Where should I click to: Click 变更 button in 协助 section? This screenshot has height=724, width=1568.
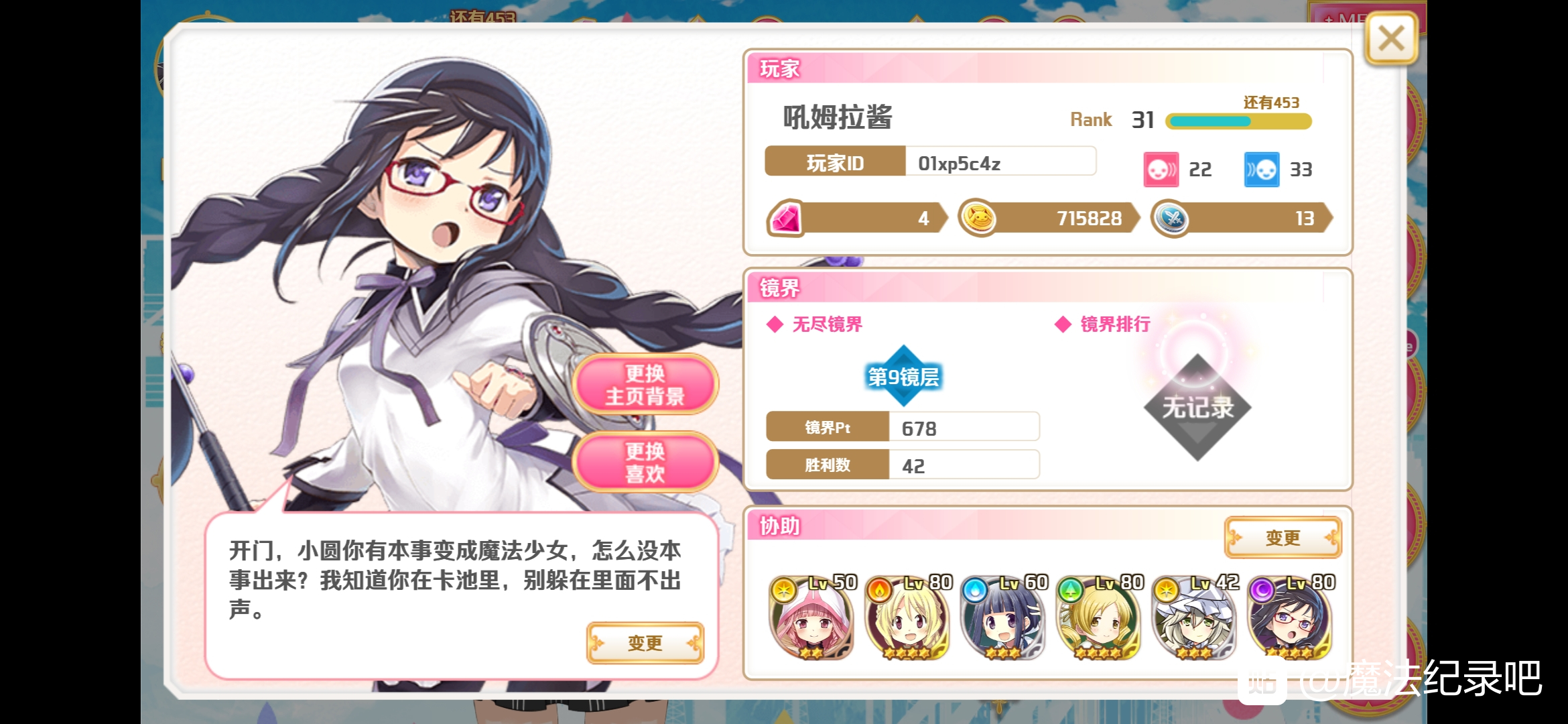tap(1283, 538)
